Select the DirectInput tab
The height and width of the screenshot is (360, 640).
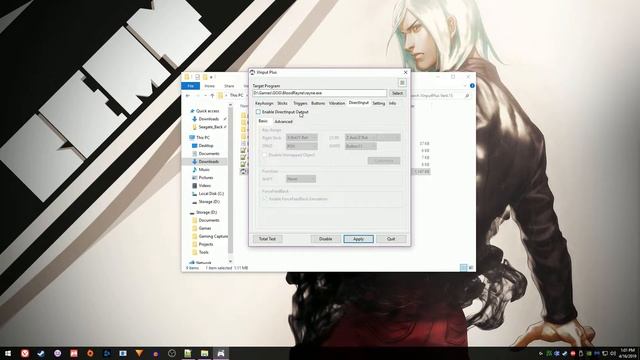(x=359, y=103)
